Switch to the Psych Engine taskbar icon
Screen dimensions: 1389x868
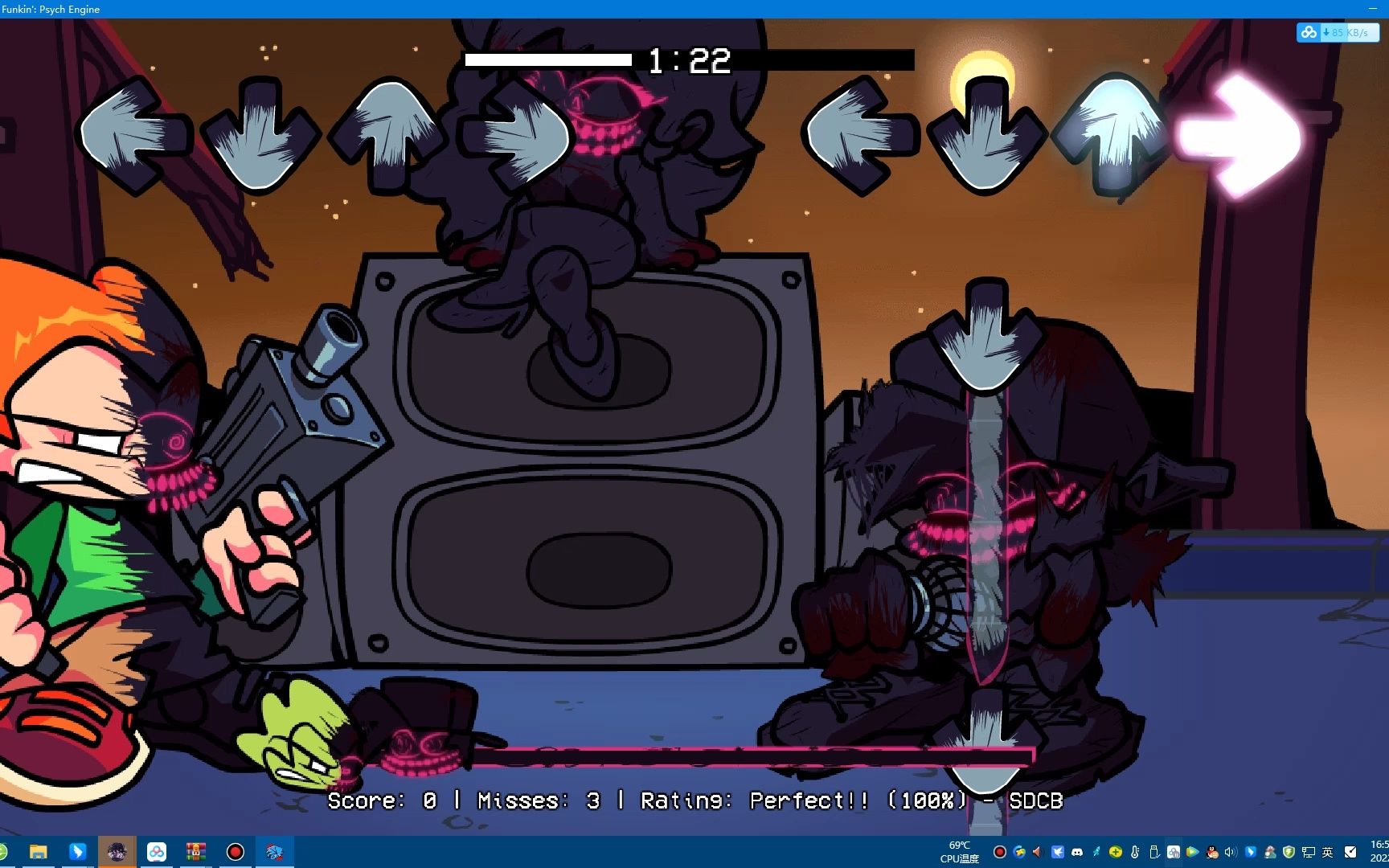click(274, 852)
